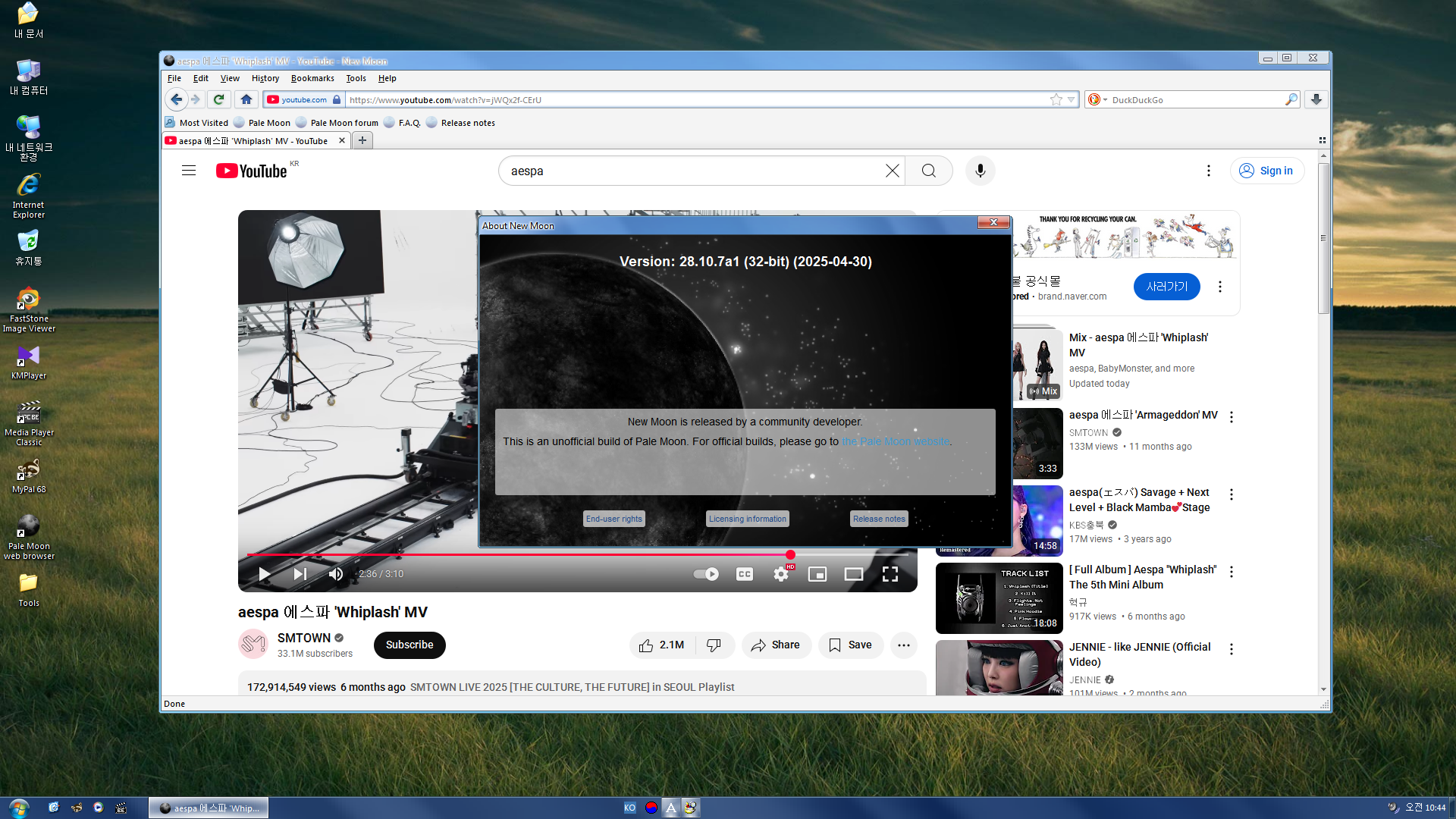Image resolution: width=1456 pixels, height=819 pixels.
Task: Click the Licensing information button
Action: 747,519
